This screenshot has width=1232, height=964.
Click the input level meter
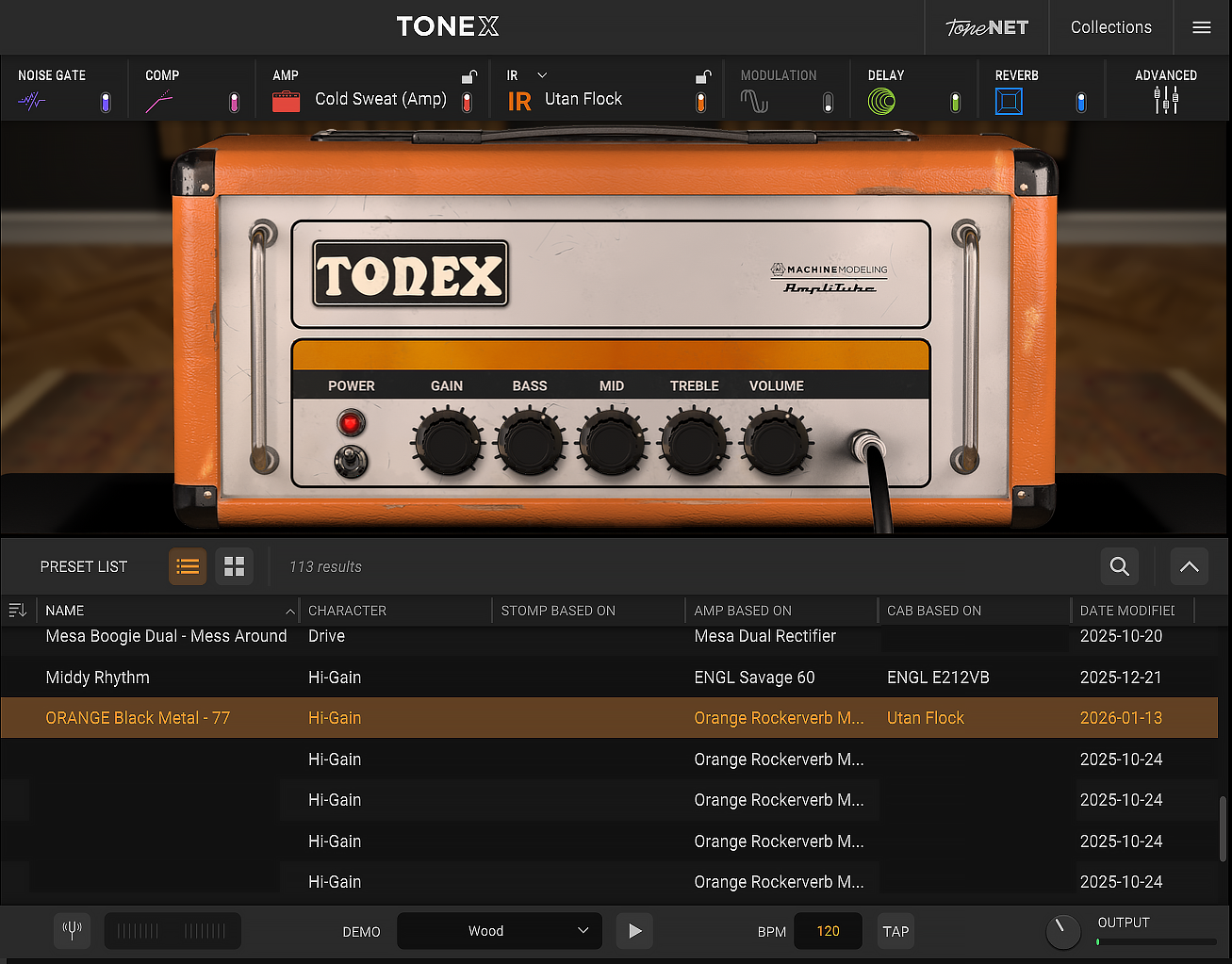point(172,931)
